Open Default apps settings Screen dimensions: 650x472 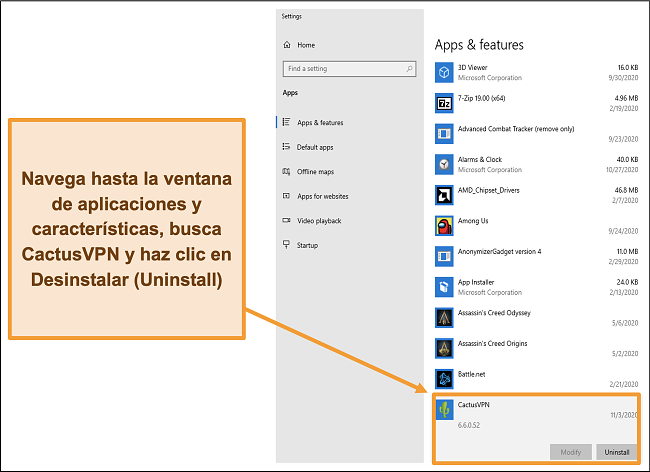(315, 147)
